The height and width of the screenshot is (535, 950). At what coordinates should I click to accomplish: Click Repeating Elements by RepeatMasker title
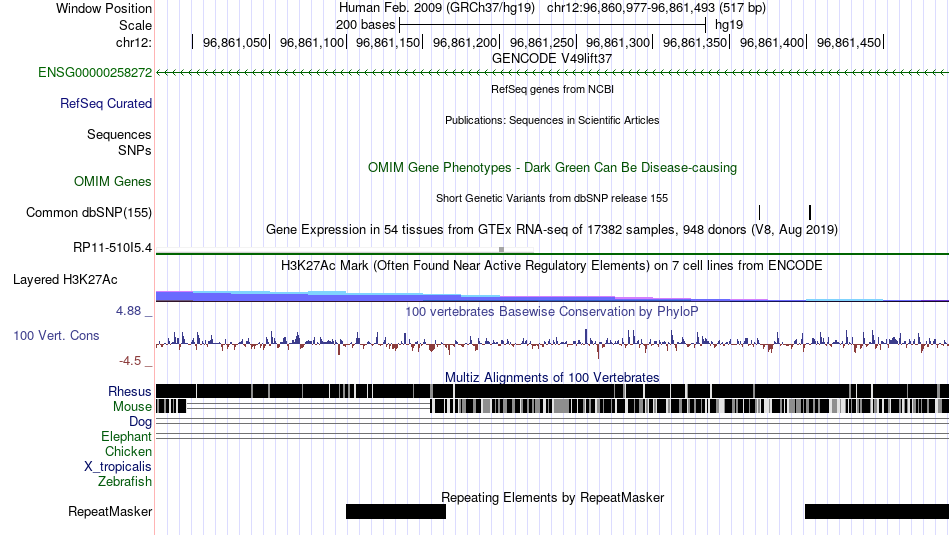[552, 497]
